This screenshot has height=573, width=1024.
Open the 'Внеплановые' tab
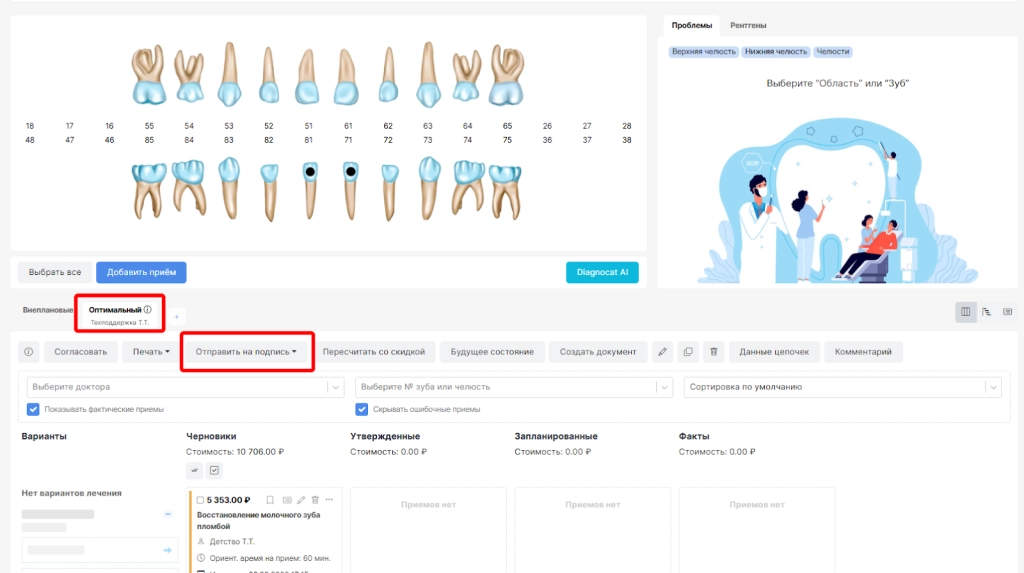(x=48, y=310)
